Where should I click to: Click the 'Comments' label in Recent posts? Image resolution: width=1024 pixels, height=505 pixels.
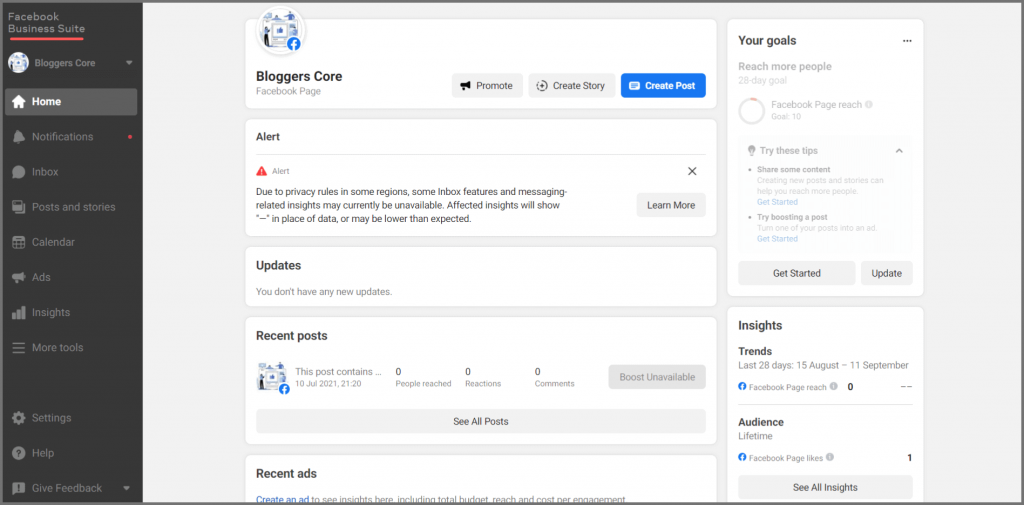554,383
